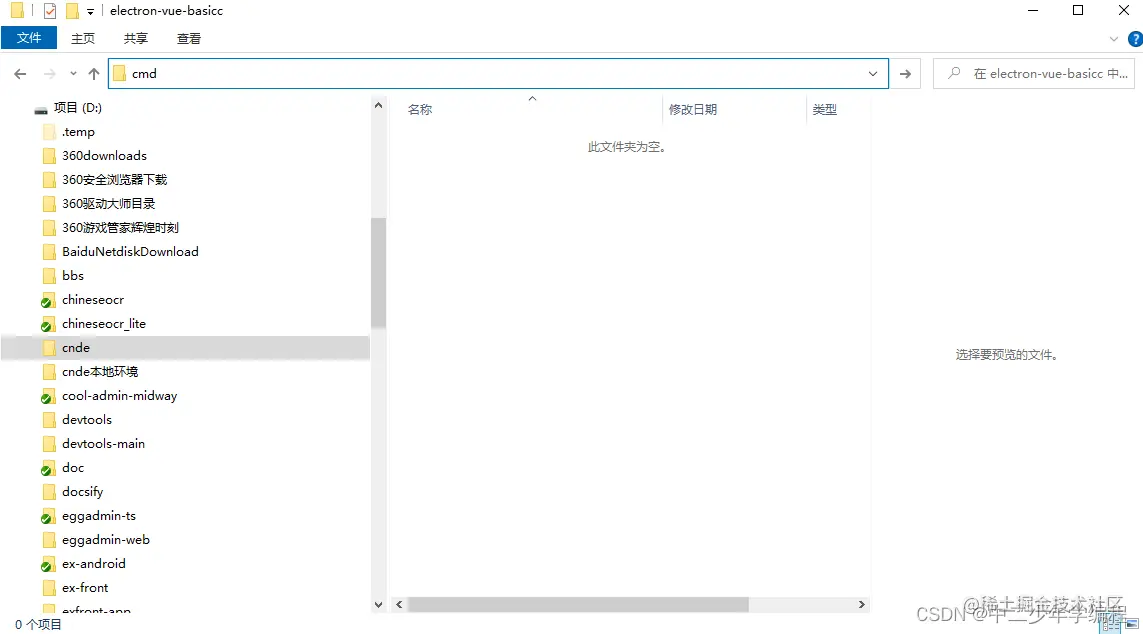
Task: Click the file list scroll left arrow
Action: (399, 605)
